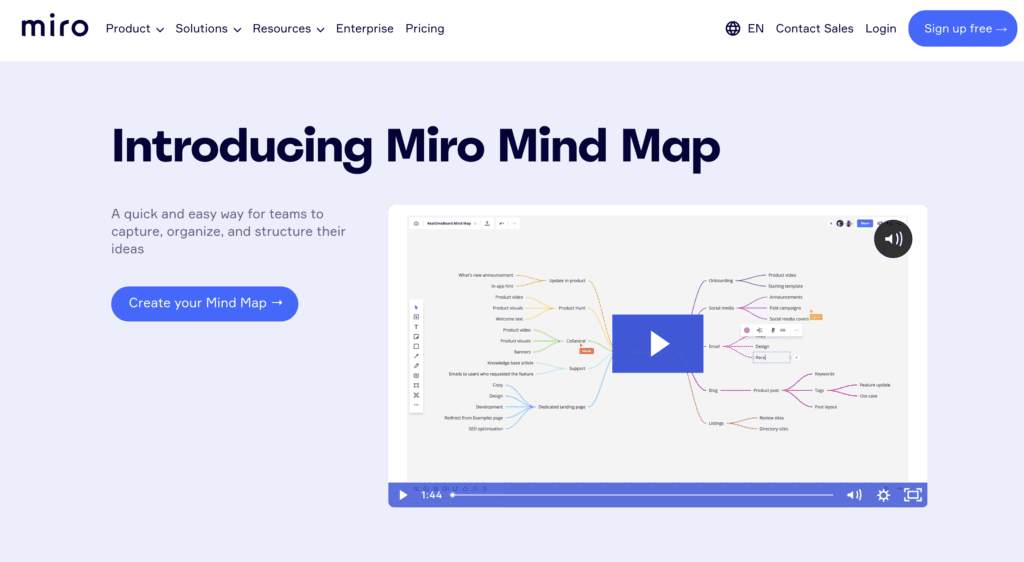Click Create your Mind Map button
This screenshot has width=1024, height=562.
click(204, 304)
